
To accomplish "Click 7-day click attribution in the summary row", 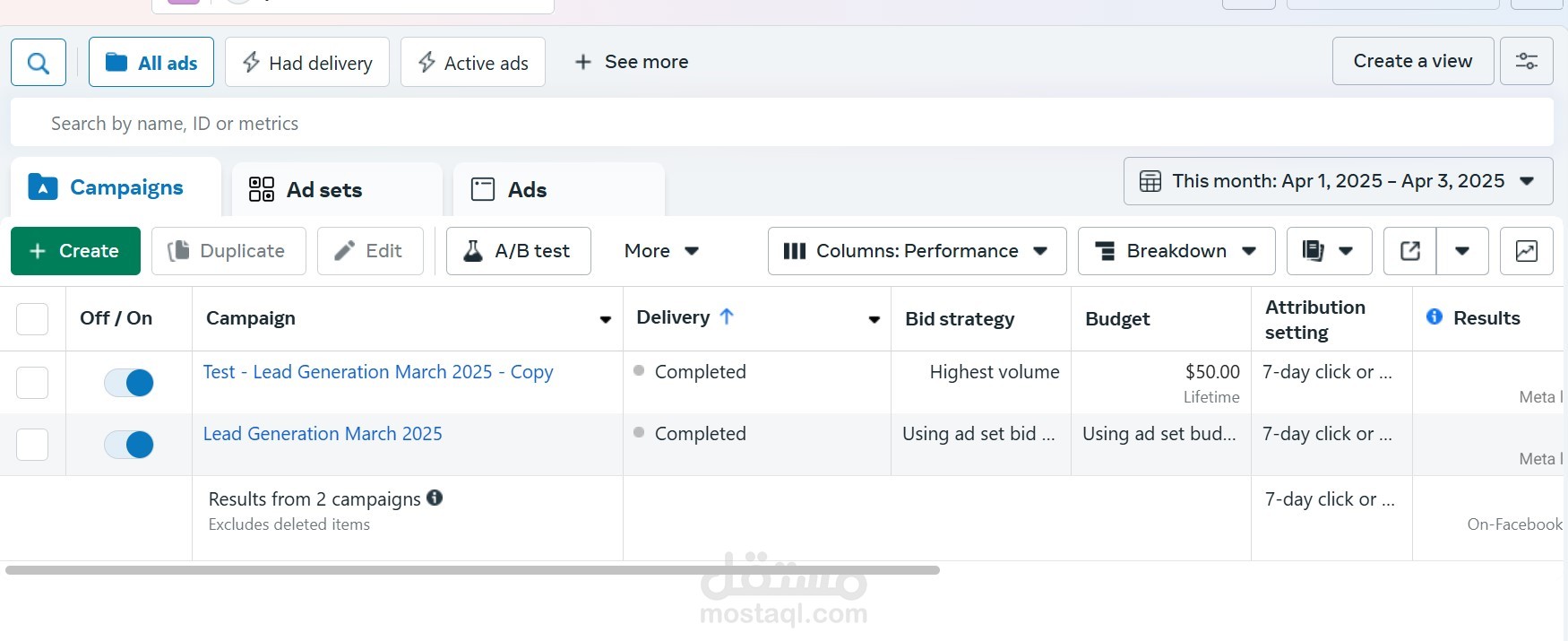I will 1330,499.
